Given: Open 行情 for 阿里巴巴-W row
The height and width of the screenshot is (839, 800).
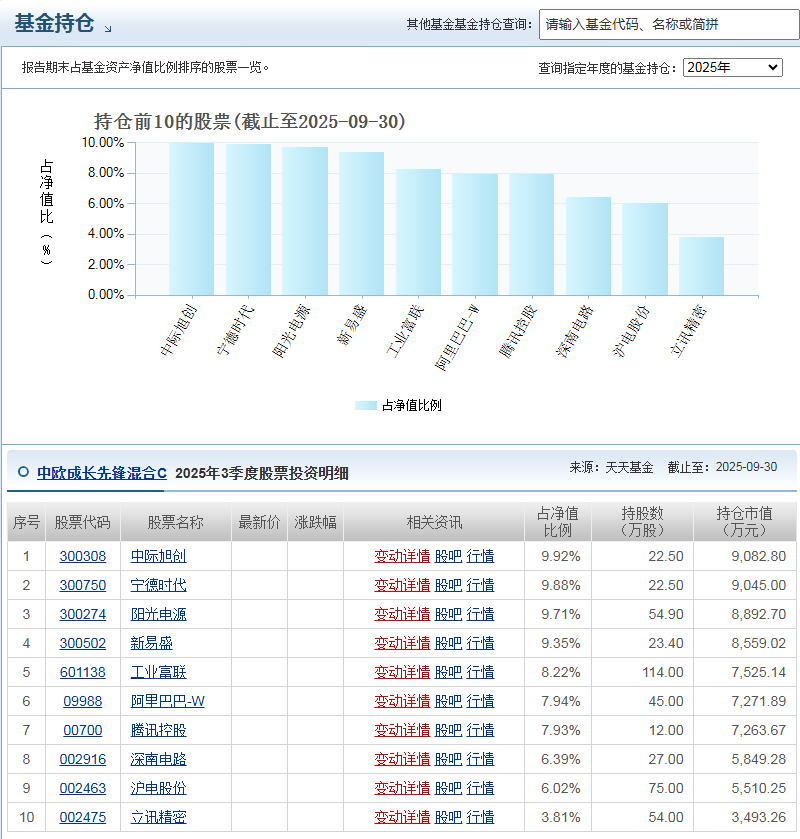Looking at the screenshot, I should pyautogui.click(x=480, y=701).
